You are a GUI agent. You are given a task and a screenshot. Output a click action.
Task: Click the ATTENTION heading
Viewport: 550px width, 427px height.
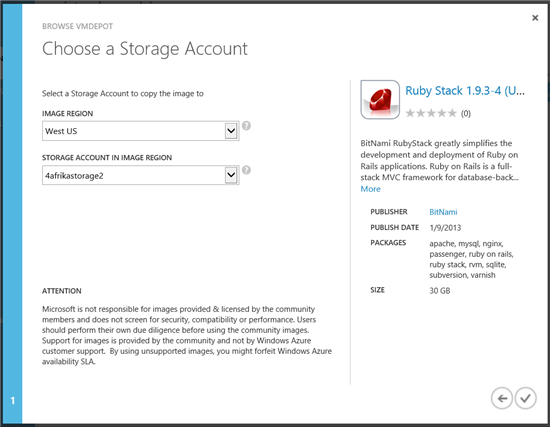(x=62, y=291)
